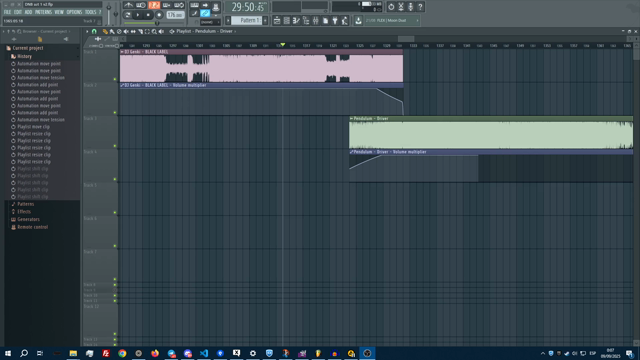Viewport: 640px width, 360px height.
Task: Open the browser/plugin picker toolbar icon
Action: 306,20
